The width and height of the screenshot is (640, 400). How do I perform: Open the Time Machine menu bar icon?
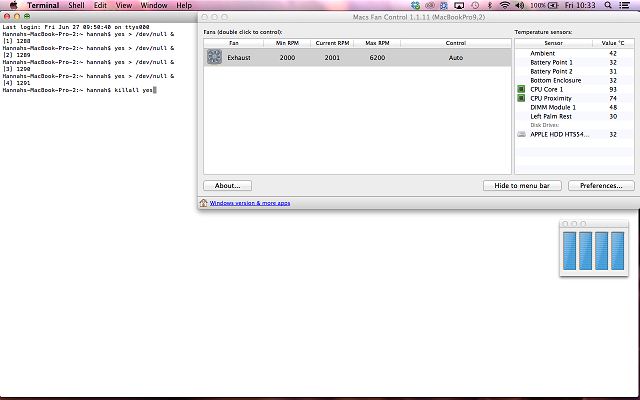point(475,5)
